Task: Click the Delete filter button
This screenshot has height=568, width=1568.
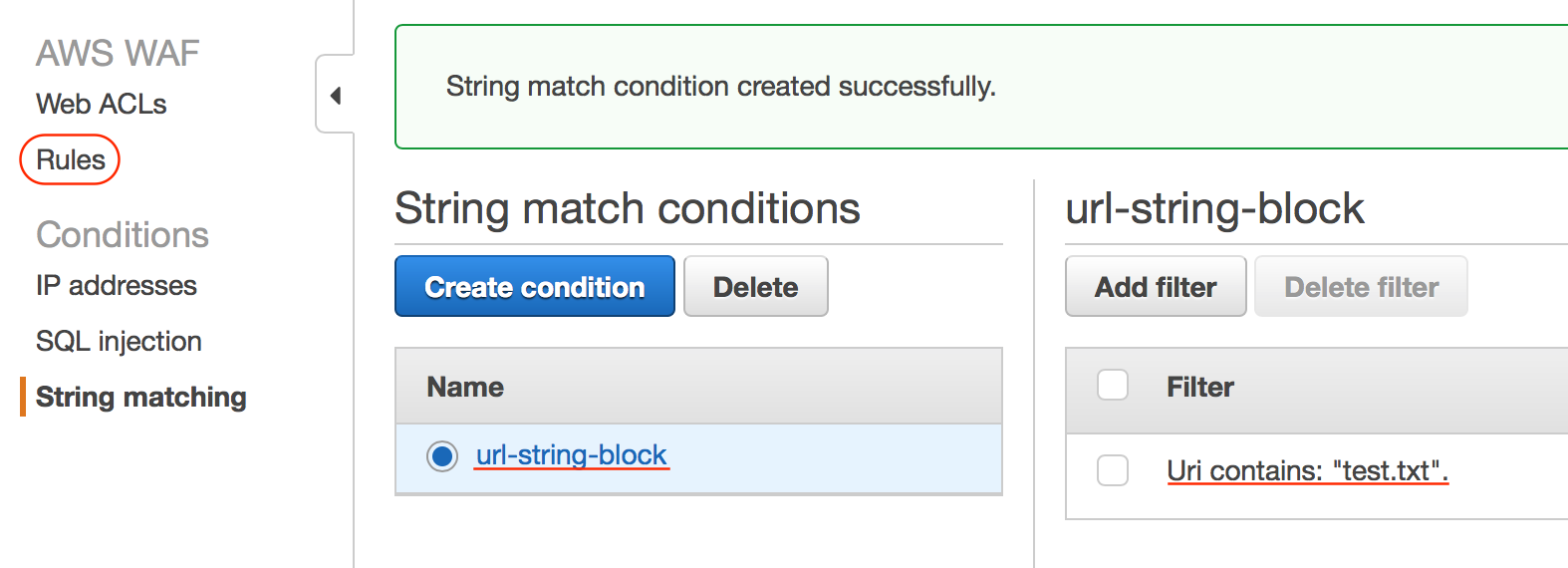Action: tap(1360, 287)
